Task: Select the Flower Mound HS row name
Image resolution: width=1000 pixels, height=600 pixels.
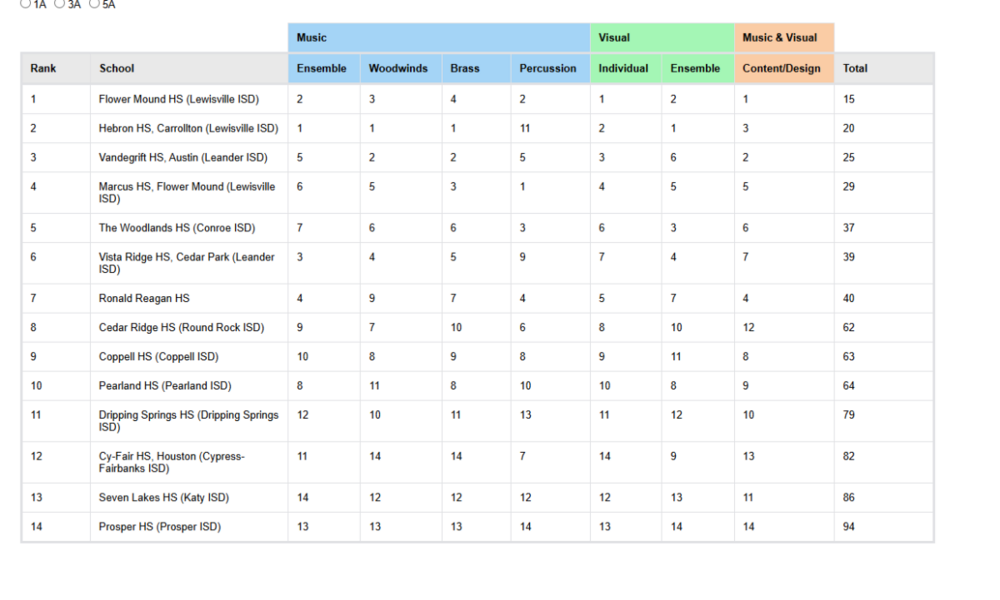Action: pyautogui.click(x=178, y=99)
